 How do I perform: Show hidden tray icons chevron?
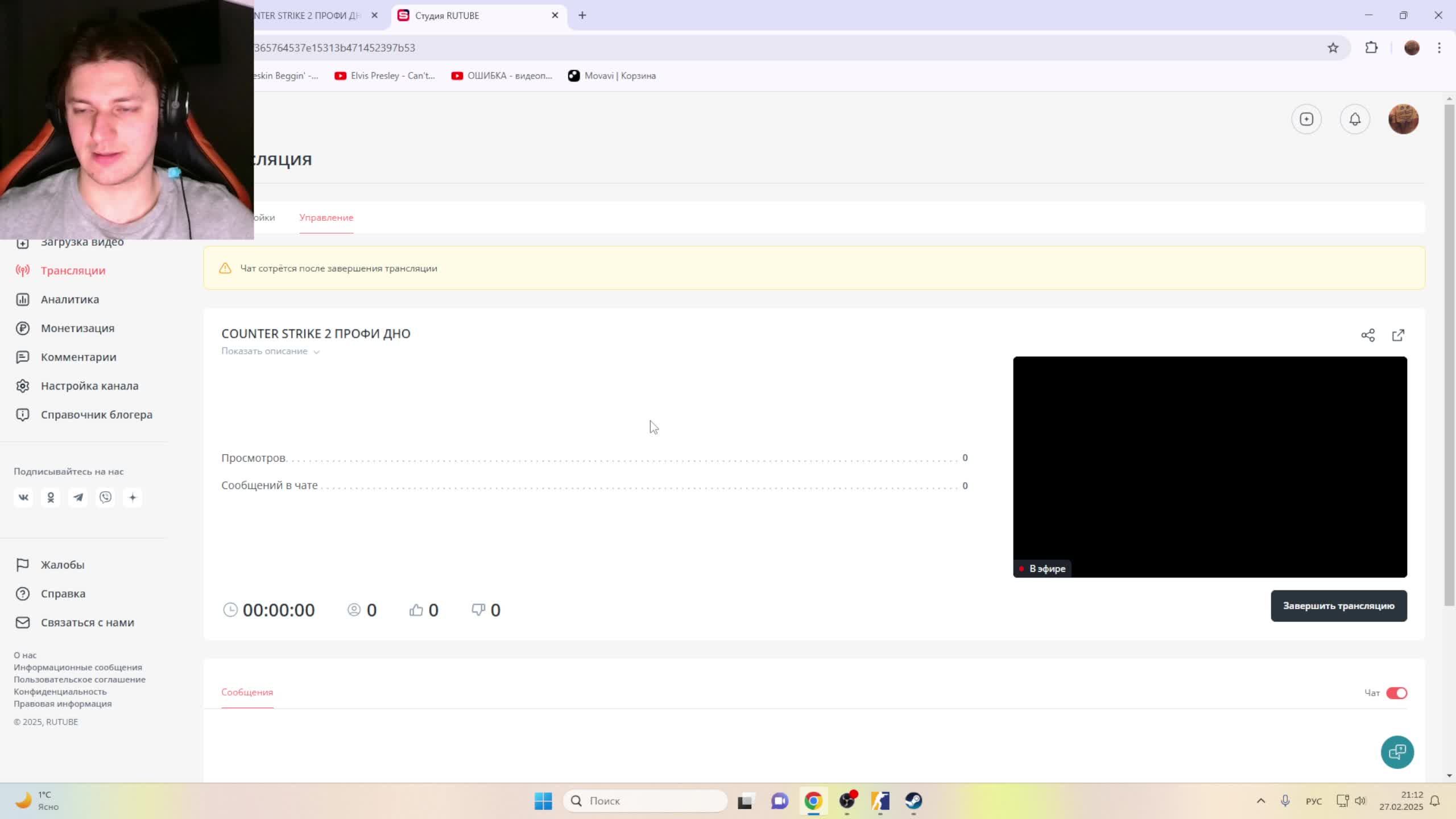pyautogui.click(x=1261, y=801)
